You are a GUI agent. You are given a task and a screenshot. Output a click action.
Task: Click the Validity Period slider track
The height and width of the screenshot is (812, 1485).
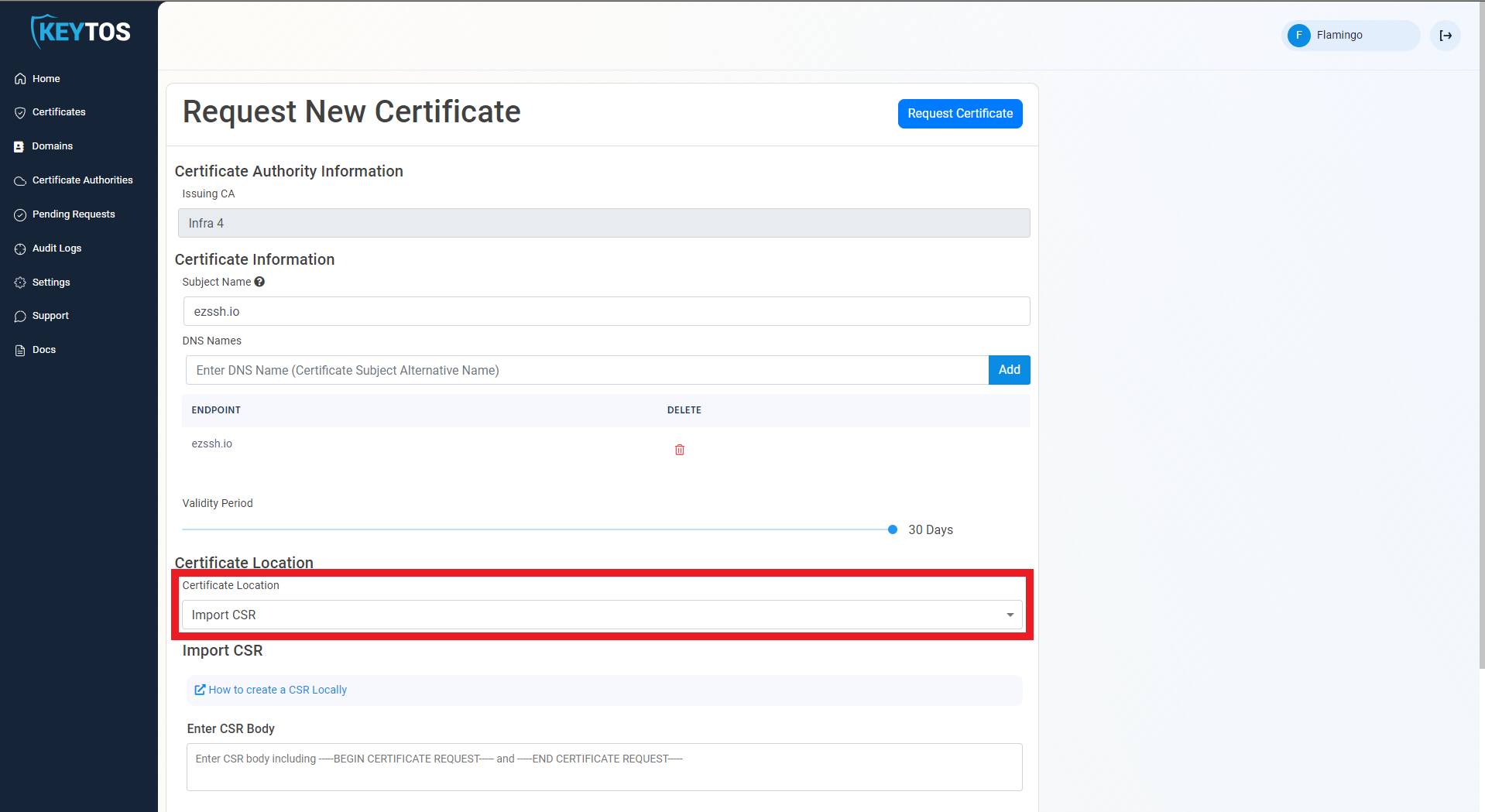536,529
